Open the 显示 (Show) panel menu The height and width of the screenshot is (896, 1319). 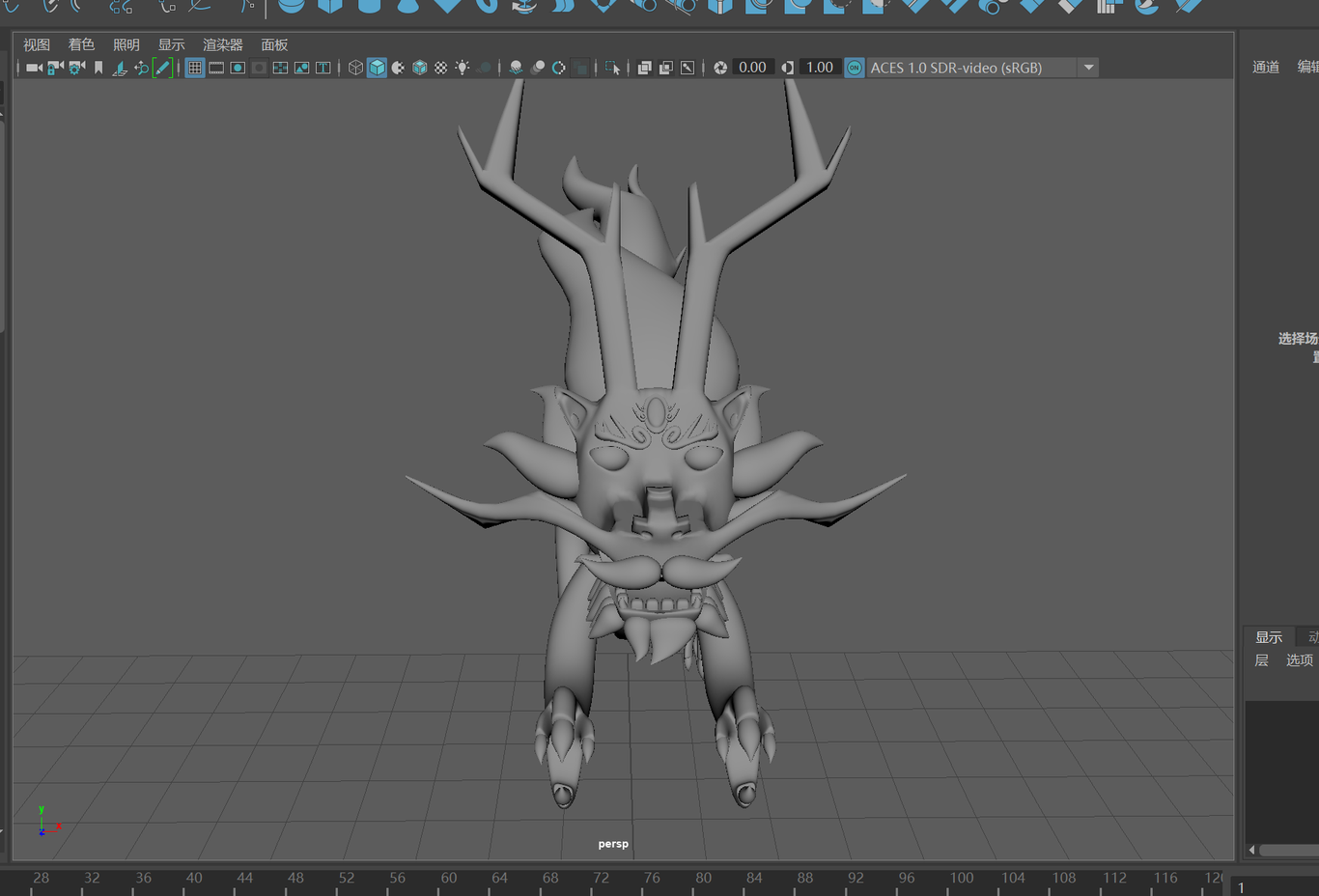[x=172, y=44]
